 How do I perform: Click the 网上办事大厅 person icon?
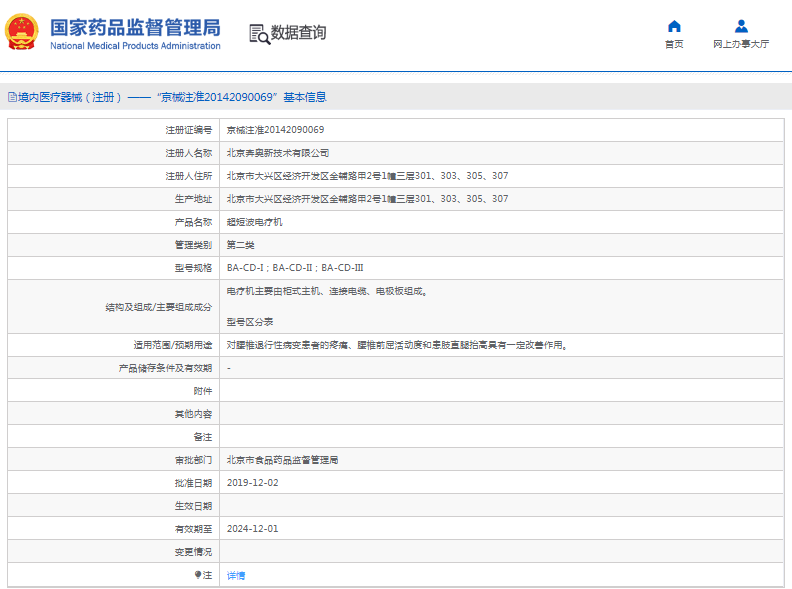click(x=741, y=26)
